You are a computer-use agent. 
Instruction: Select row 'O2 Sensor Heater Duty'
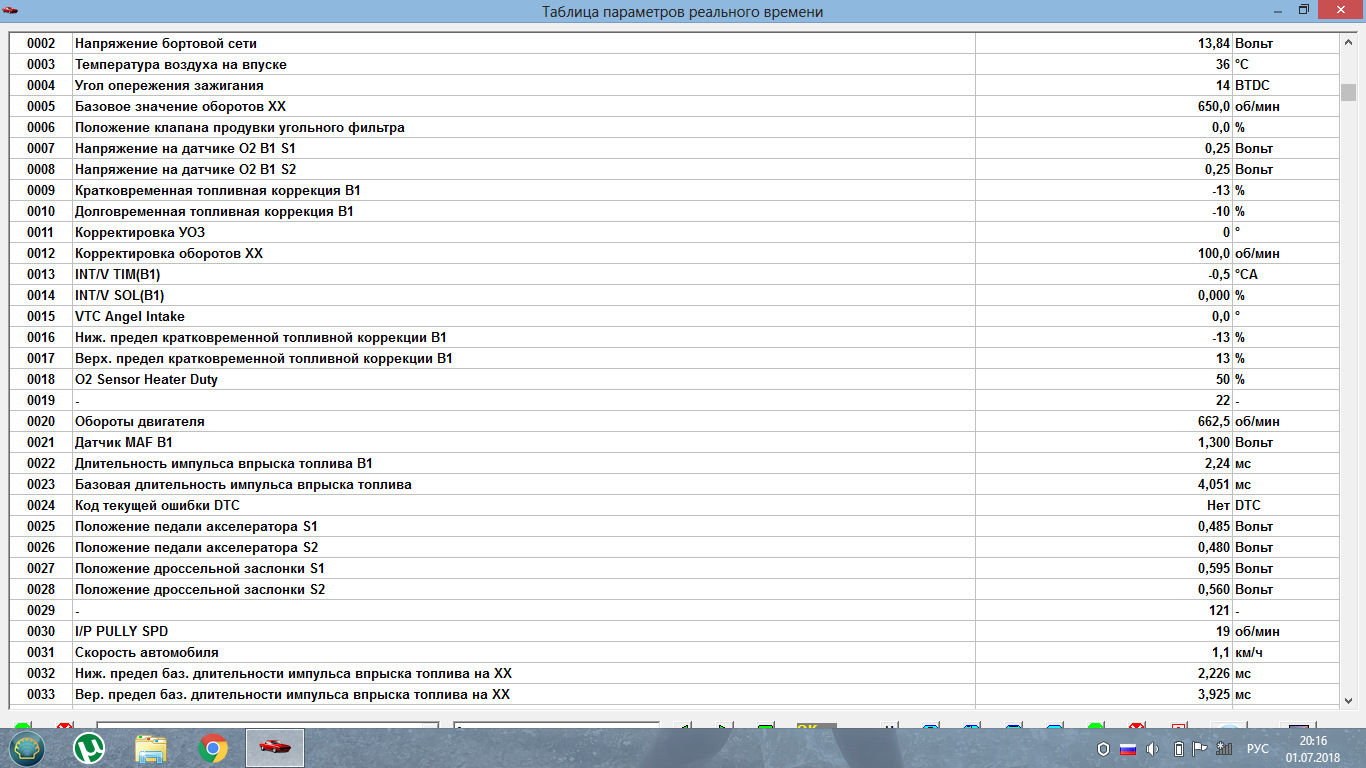pyautogui.click(x=674, y=380)
